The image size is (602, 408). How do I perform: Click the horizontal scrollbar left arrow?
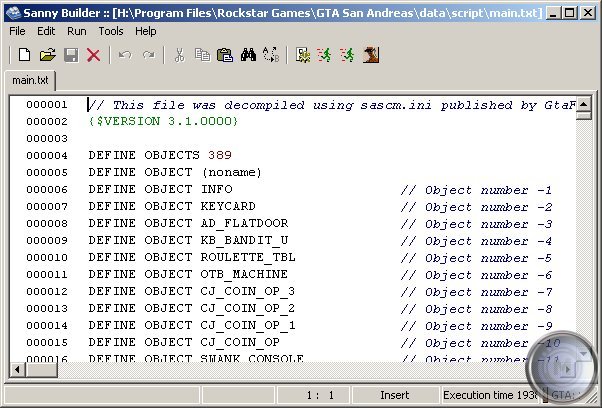(17, 370)
